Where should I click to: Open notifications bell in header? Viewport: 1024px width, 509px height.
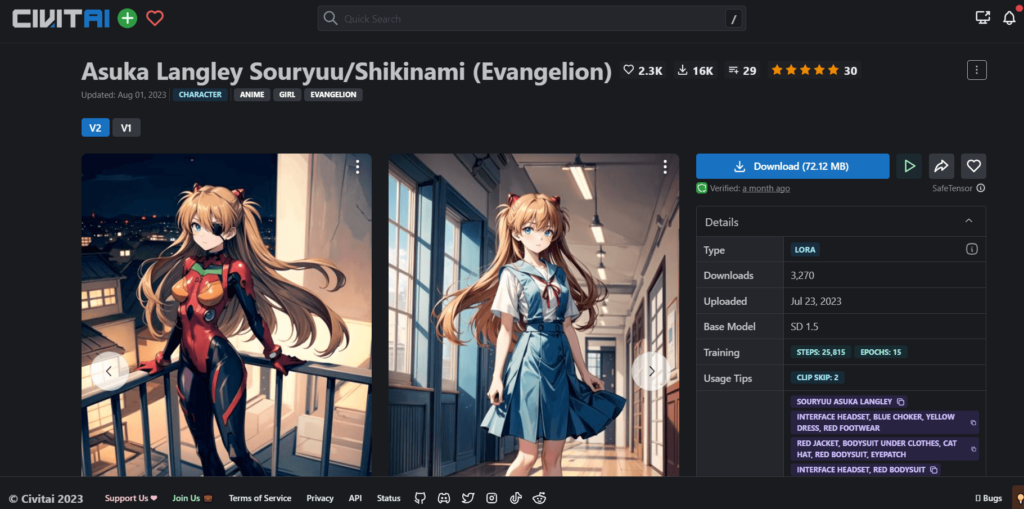point(1008,18)
